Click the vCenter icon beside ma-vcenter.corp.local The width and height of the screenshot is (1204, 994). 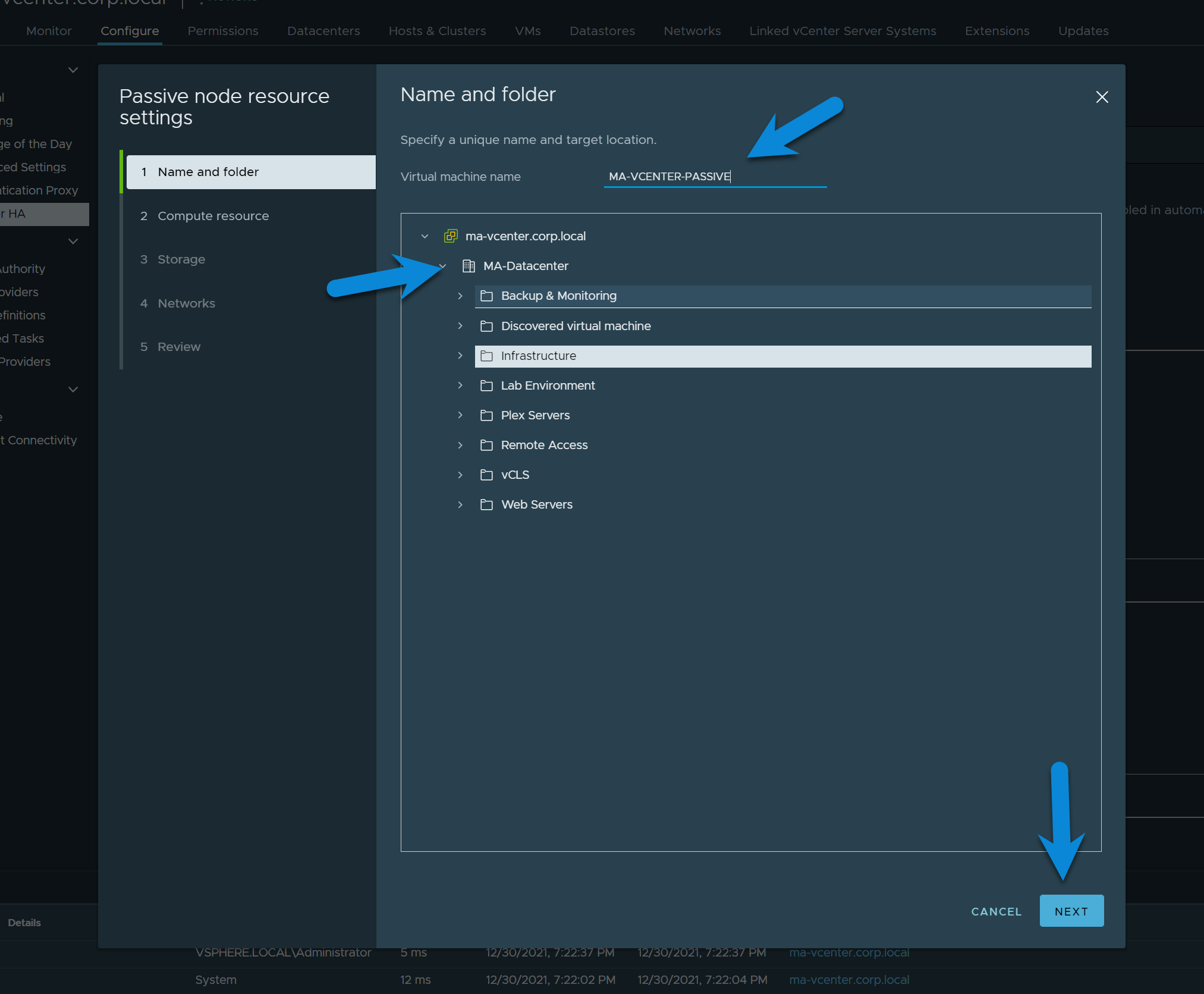pyautogui.click(x=451, y=236)
